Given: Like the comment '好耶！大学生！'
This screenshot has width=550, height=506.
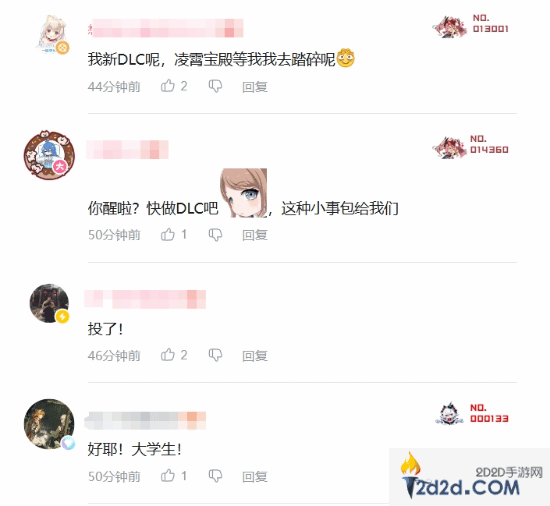Looking at the screenshot, I should (x=168, y=475).
